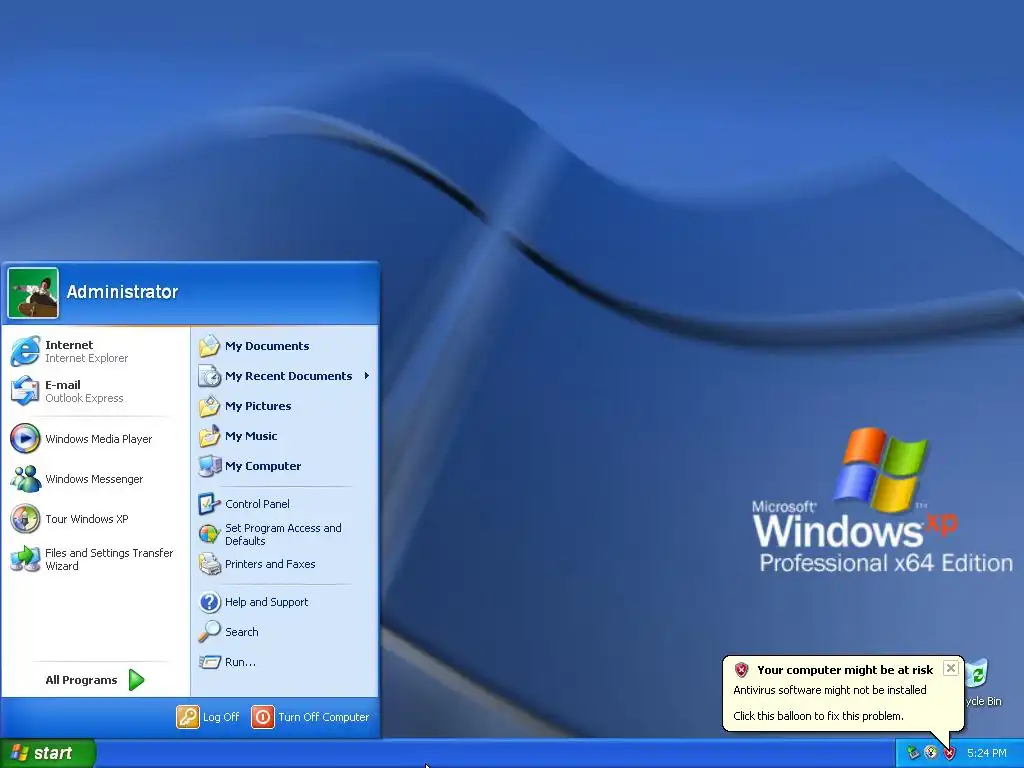Open Set Program Access and Defaults icon
The width and height of the screenshot is (1024, 768).
click(x=210, y=534)
